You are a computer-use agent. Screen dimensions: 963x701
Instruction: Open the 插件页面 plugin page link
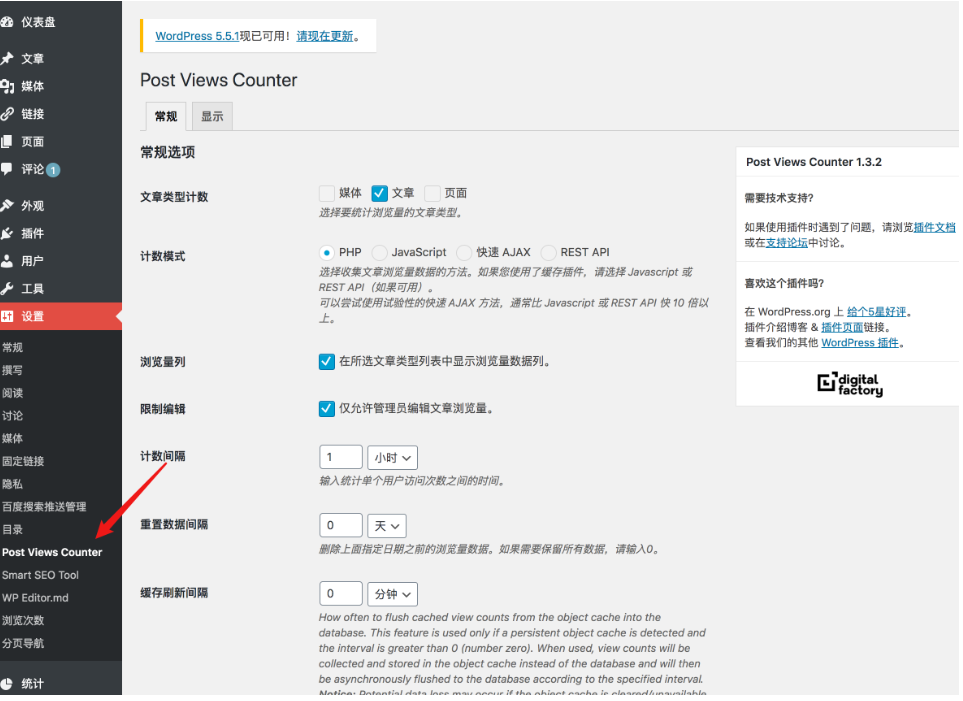(842, 327)
